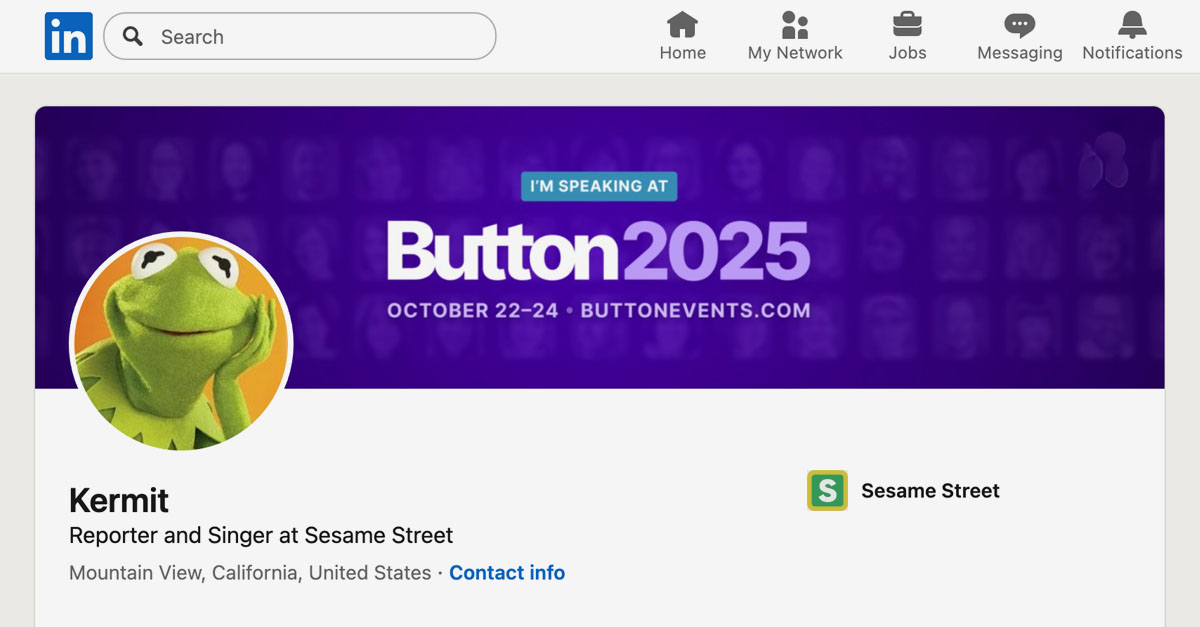Select the Messaging nav label

pos(1019,53)
